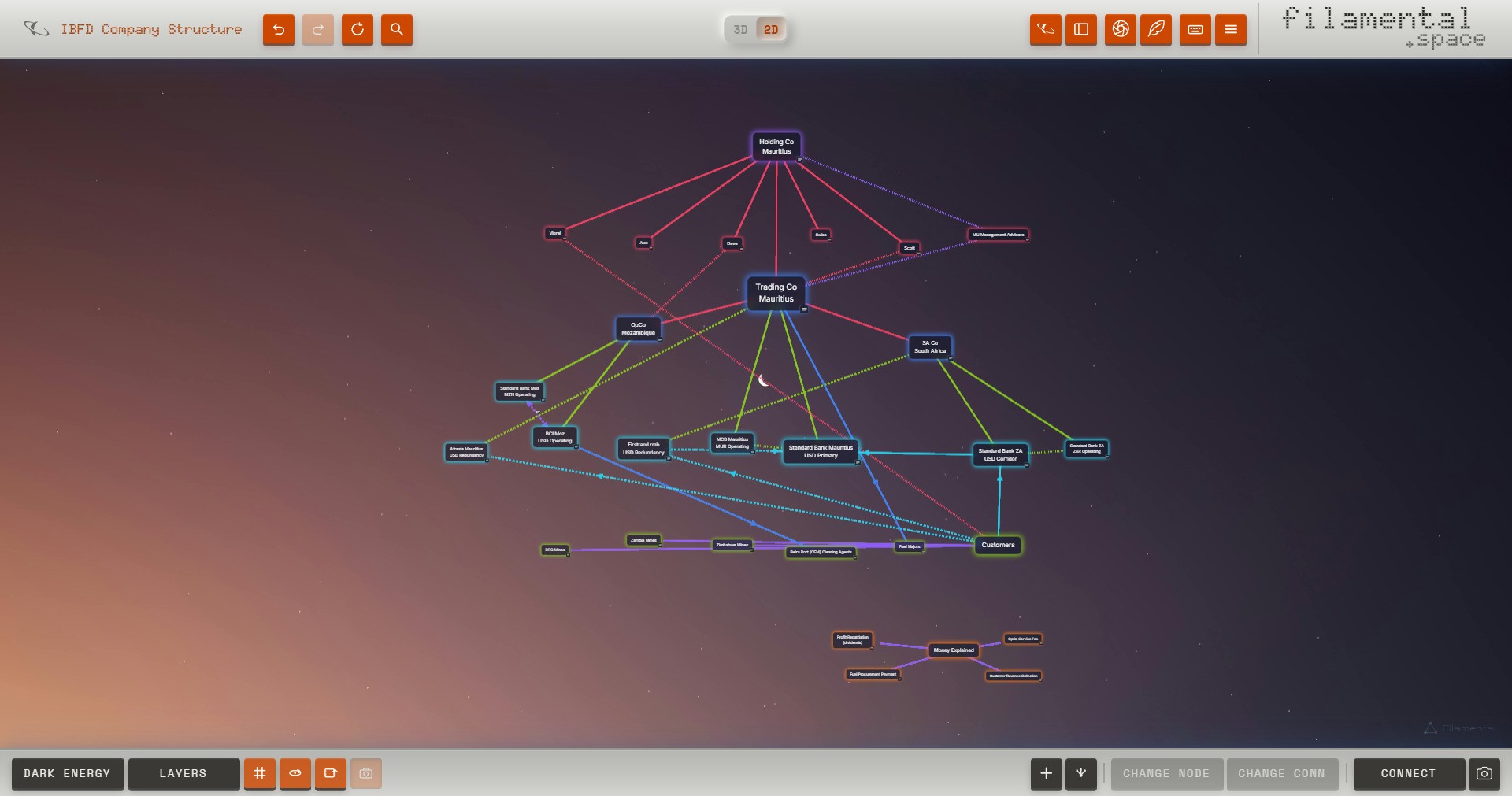Viewport: 1512px width, 796px height.
Task: Click the circular refresh icon
Action: [357, 30]
